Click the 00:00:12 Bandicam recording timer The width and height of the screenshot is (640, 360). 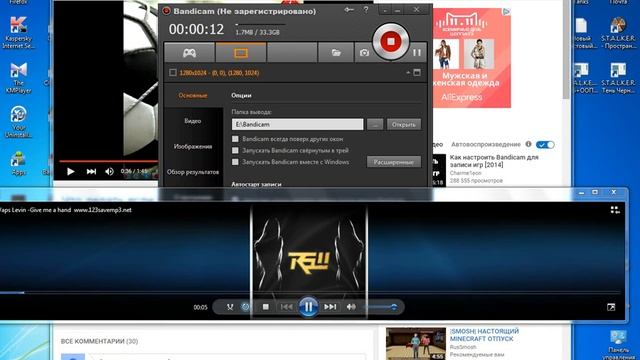tap(197, 29)
